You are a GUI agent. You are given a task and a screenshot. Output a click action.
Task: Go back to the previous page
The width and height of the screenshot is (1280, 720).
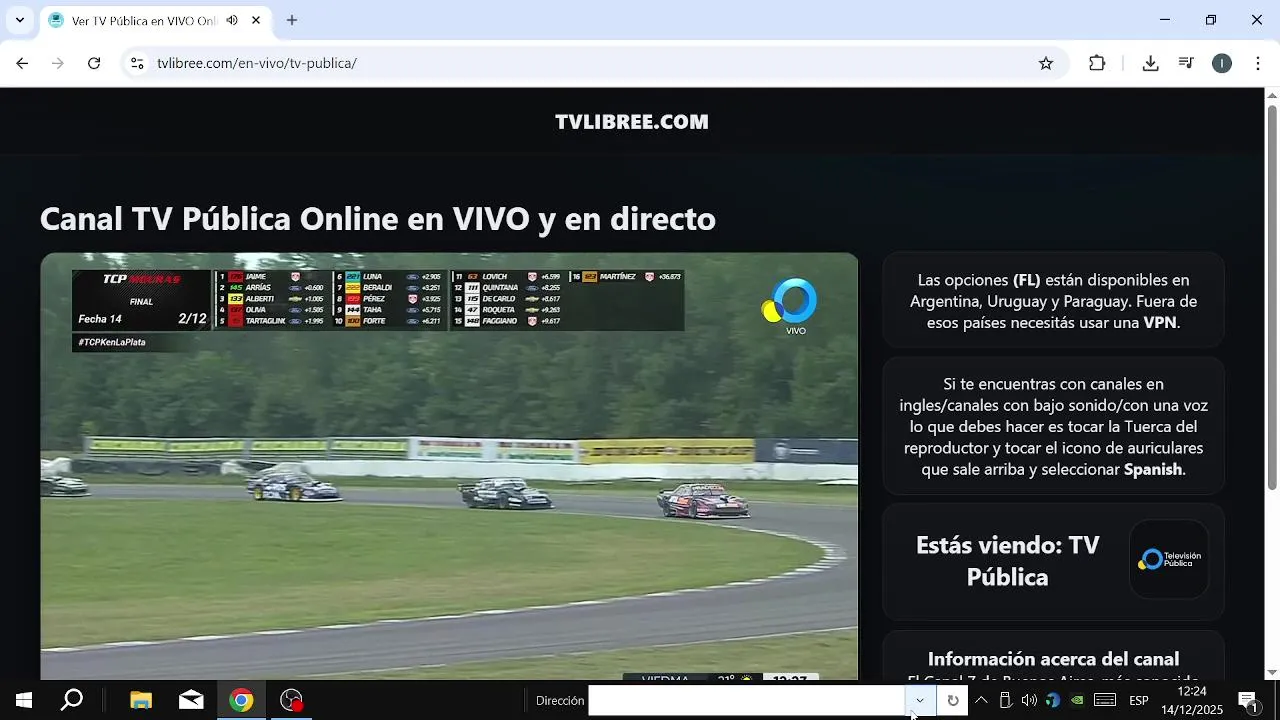(x=22, y=63)
